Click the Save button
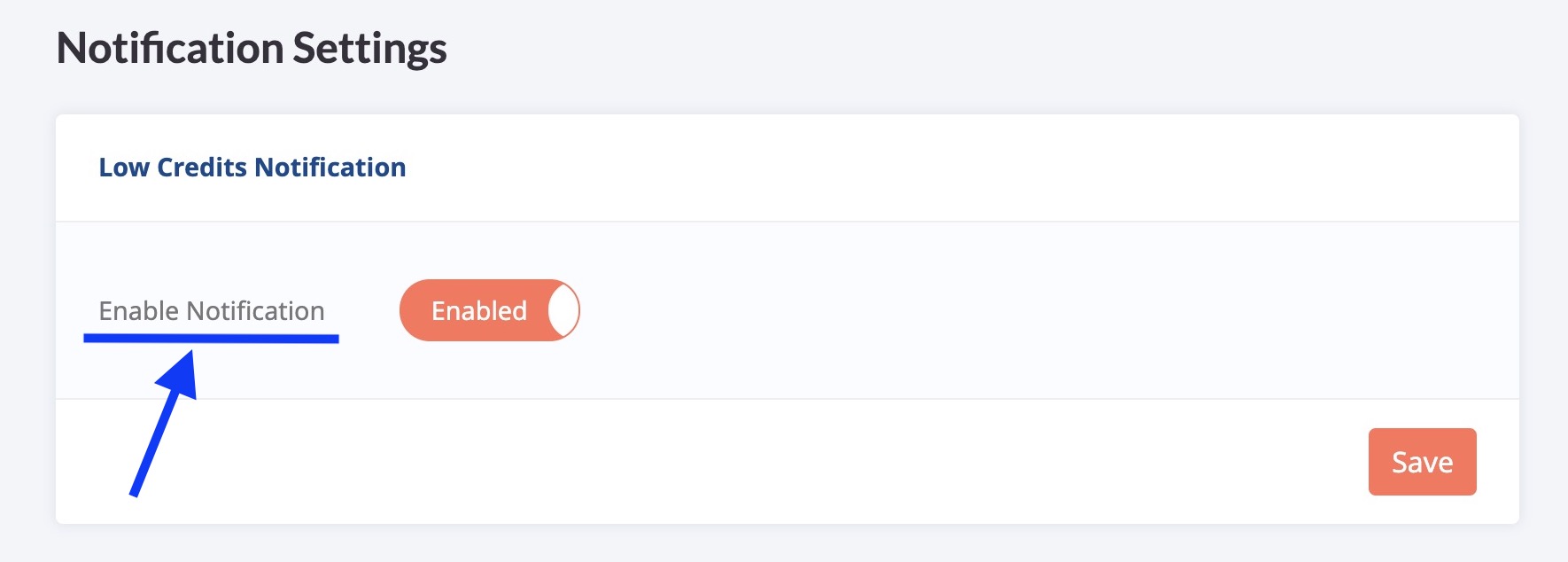 click(x=1422, y=462)
